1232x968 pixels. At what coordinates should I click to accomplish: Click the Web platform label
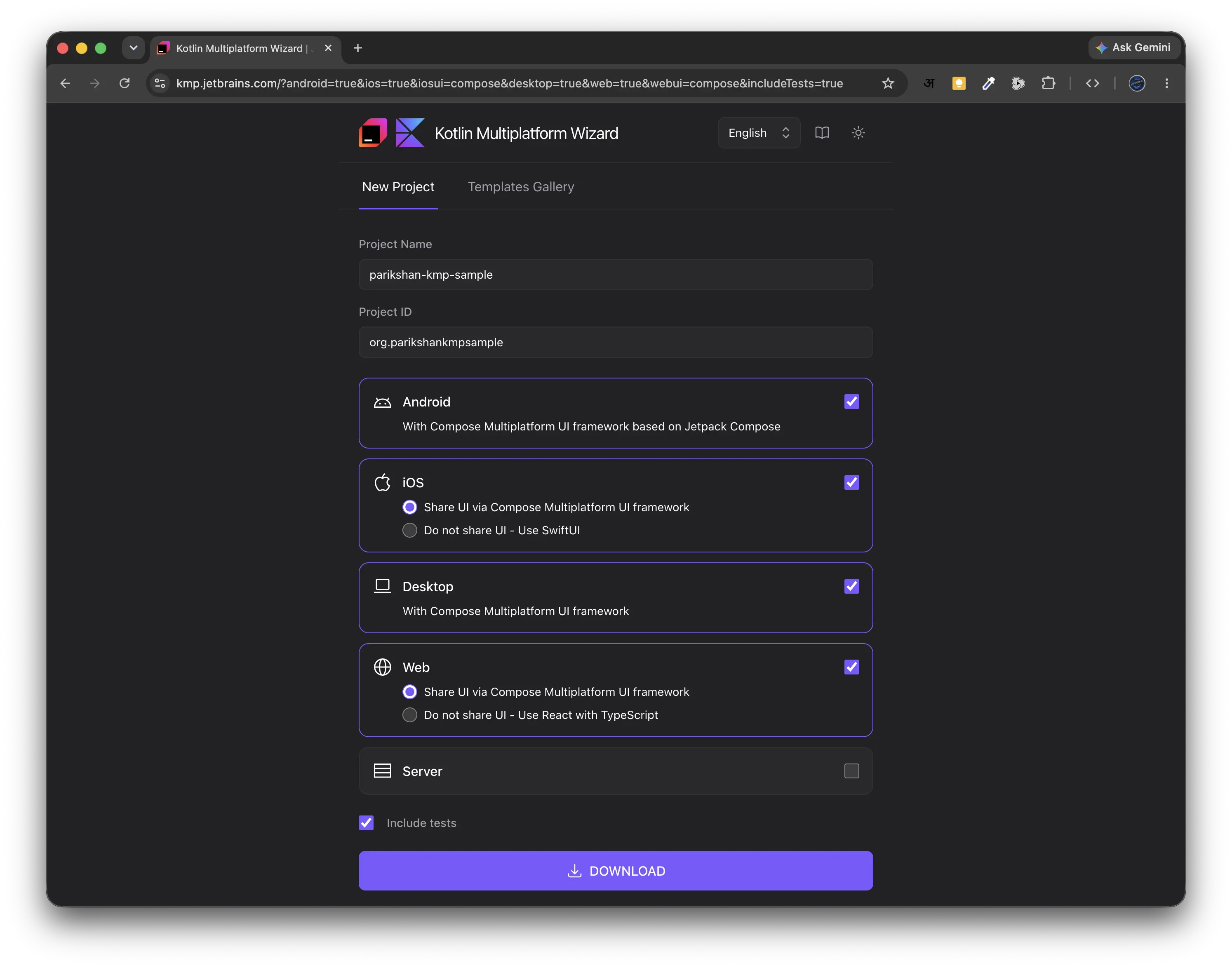pos(416,667)
